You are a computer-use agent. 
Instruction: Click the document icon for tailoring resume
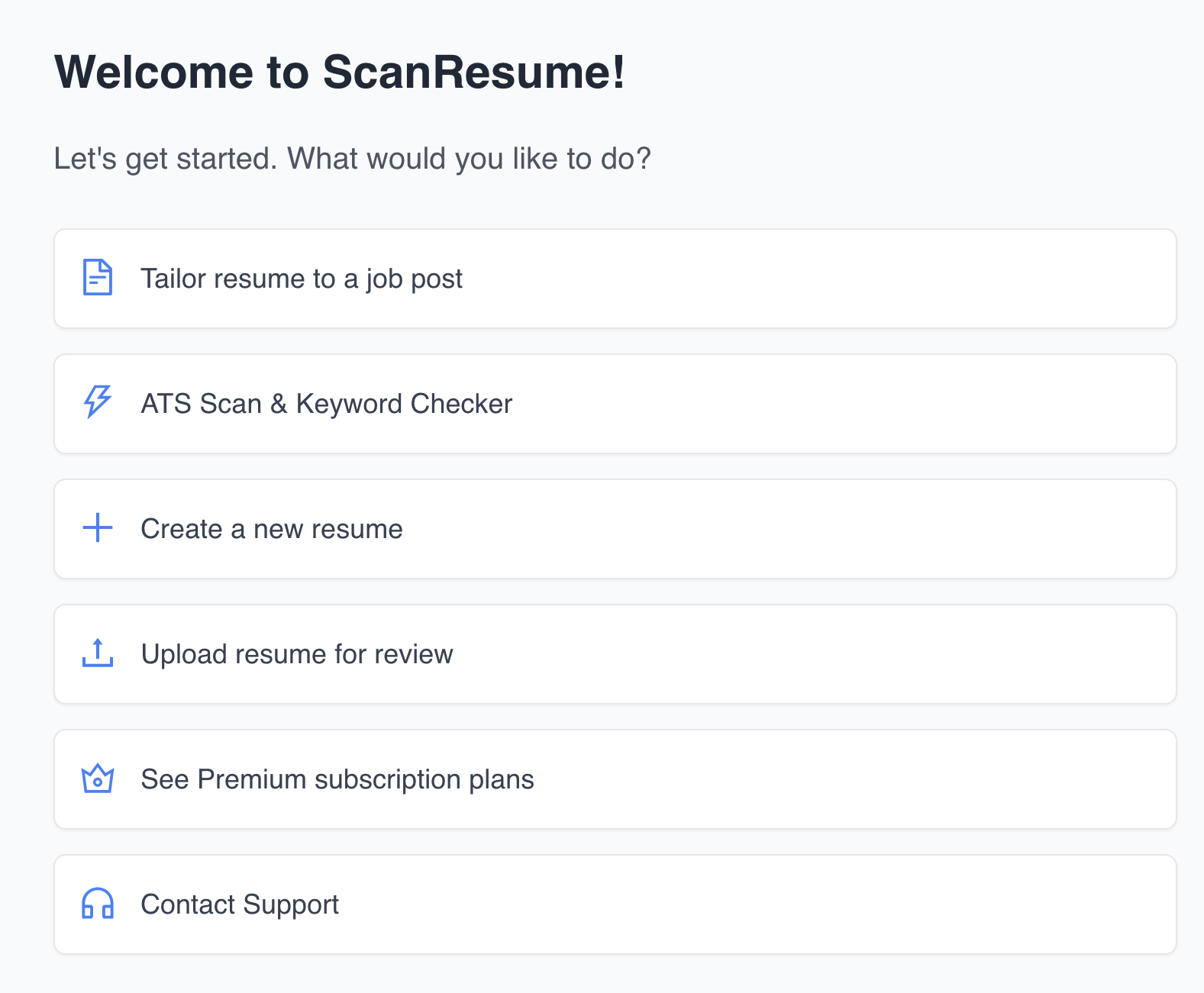[98, 278]
